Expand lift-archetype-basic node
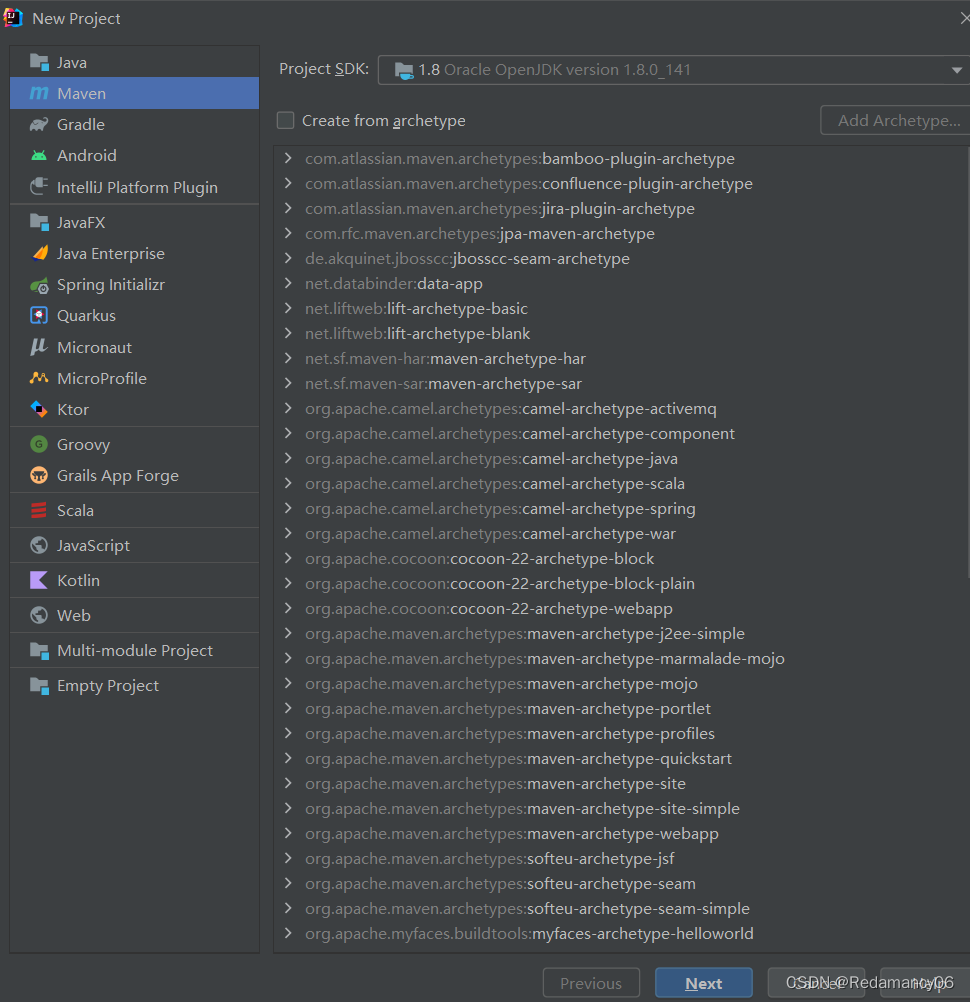The width and height of the screenshot is (970, 1002). point(288,308)
